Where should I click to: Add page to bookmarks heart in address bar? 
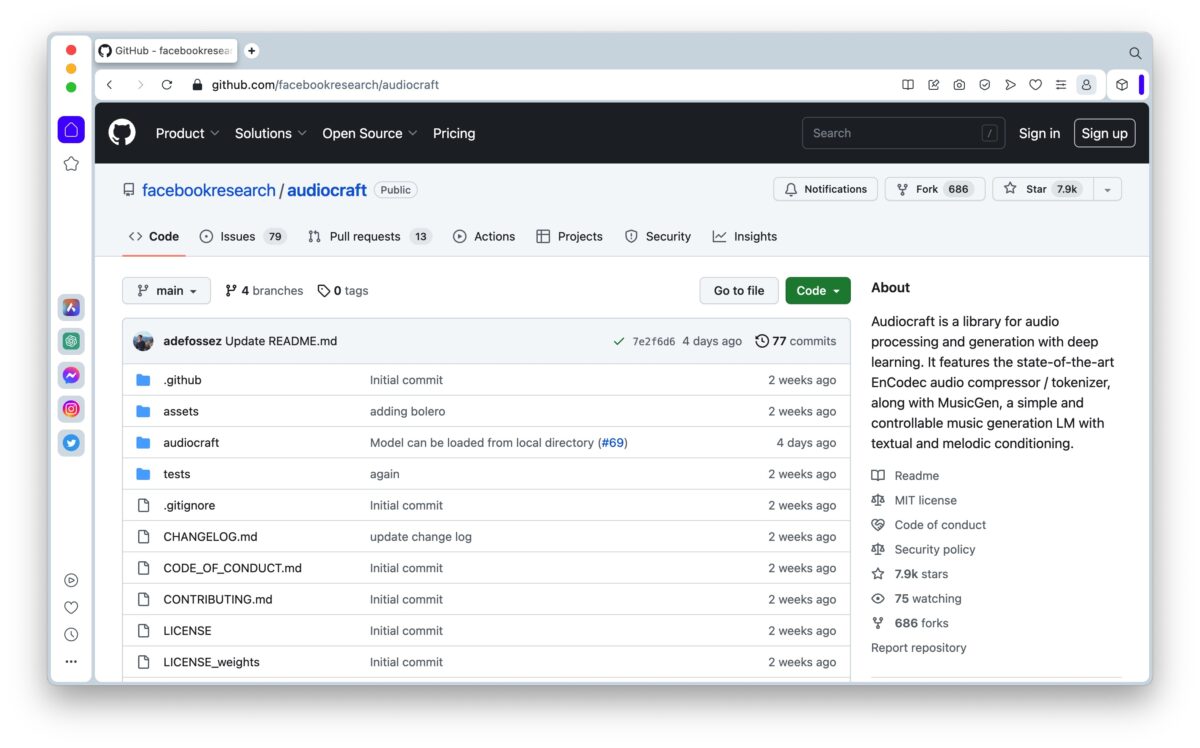pos(1036,85)
